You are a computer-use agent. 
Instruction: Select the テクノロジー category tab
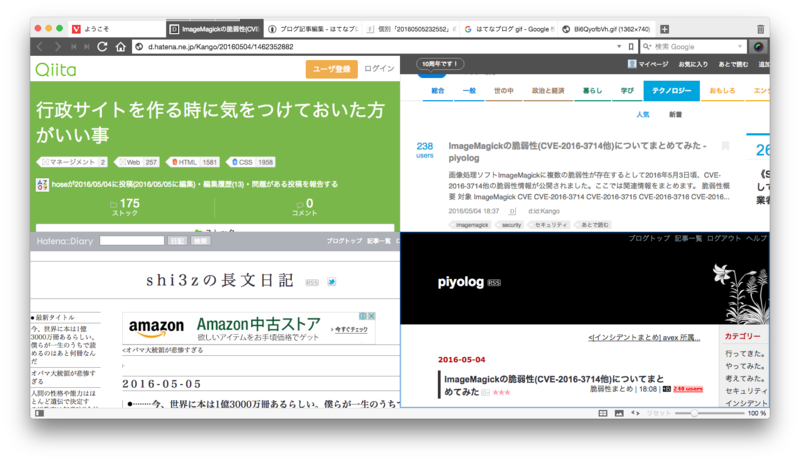tap(671, 91)
